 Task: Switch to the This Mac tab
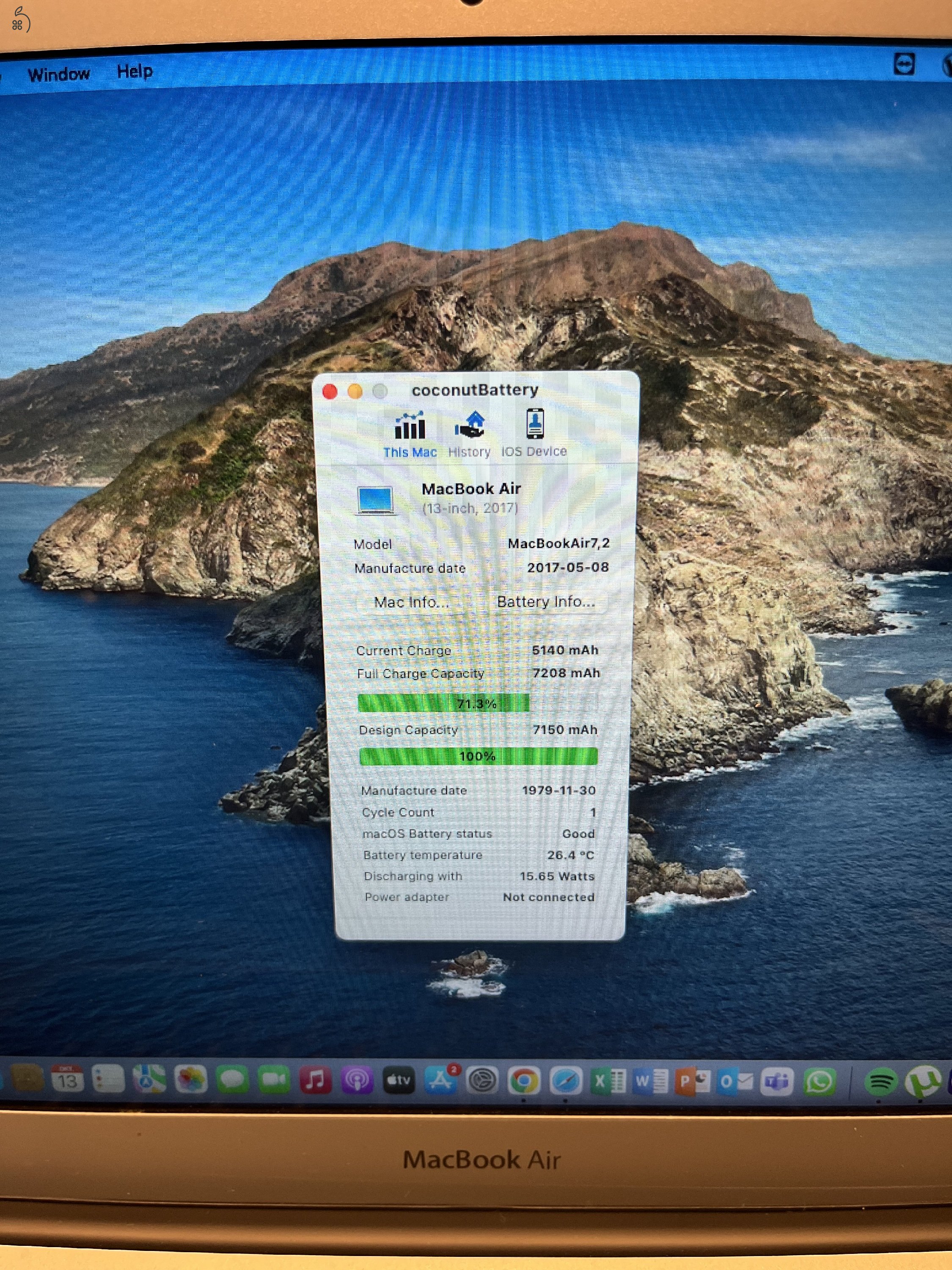(410, 435)
